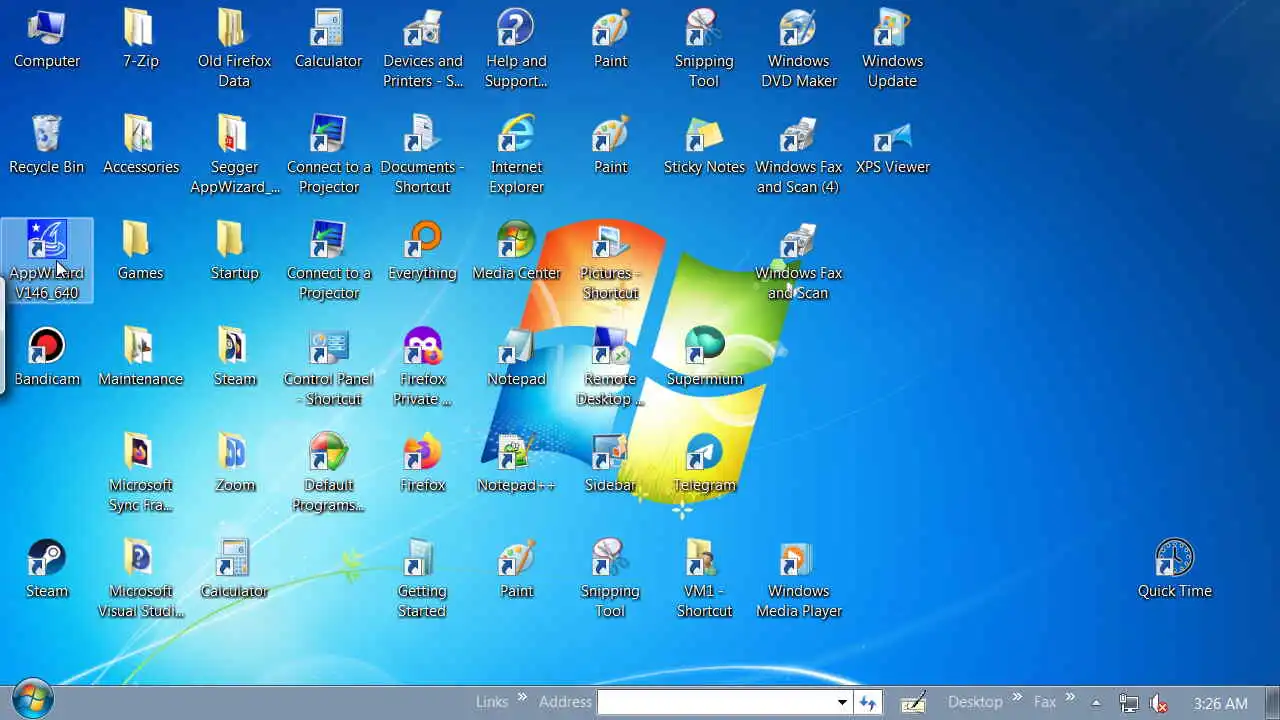Expand the Desktop toolbar chevron
The image size is (1280, 720).
[x=1017, y=699]
